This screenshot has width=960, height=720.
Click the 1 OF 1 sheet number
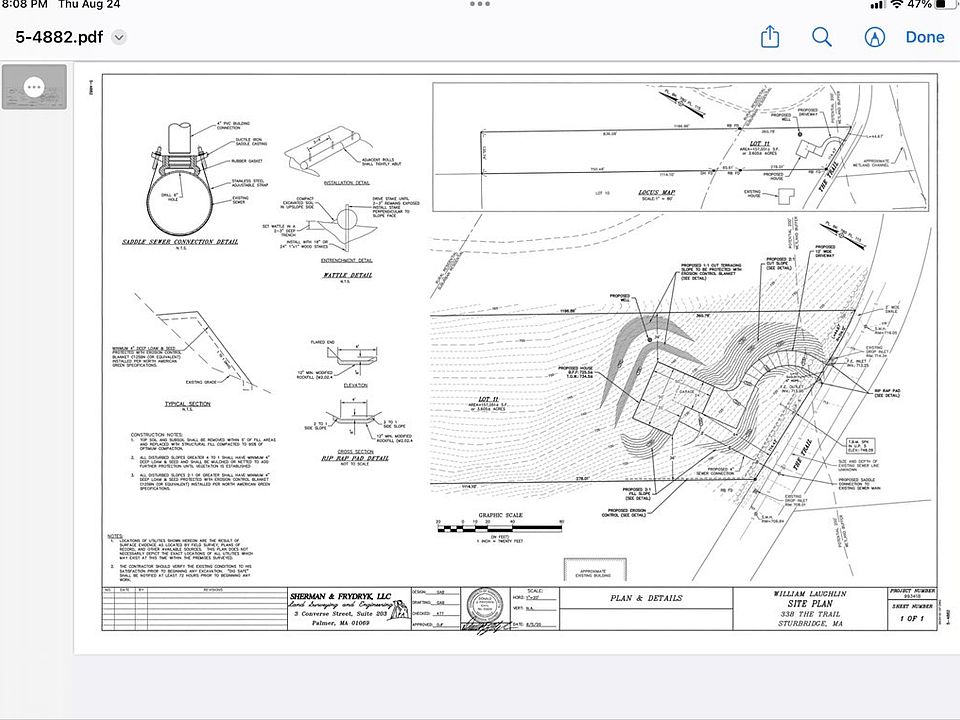[x=912, y=619]
